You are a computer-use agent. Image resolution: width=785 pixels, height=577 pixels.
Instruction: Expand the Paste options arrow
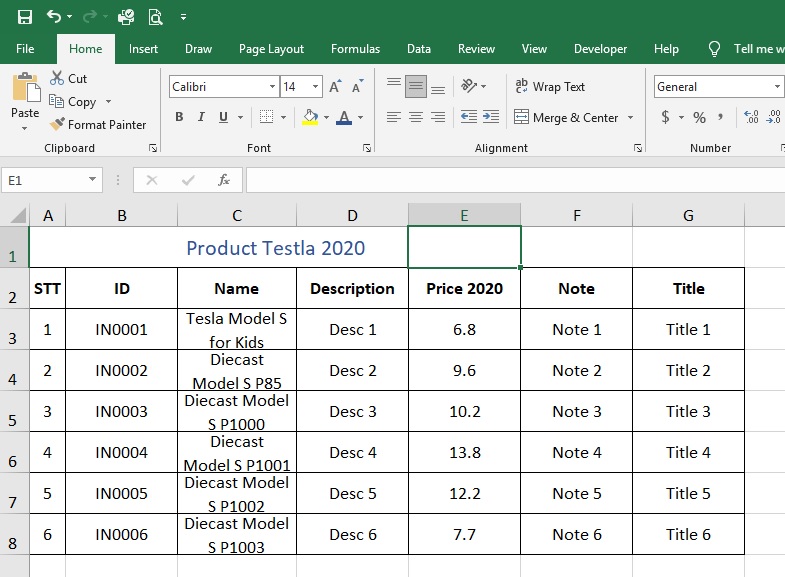coord(25,129)
